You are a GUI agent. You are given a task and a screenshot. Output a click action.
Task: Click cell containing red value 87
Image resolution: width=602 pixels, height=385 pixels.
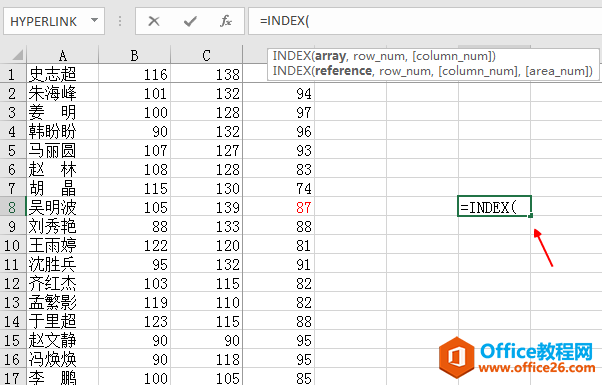click(x=279, y=207)
